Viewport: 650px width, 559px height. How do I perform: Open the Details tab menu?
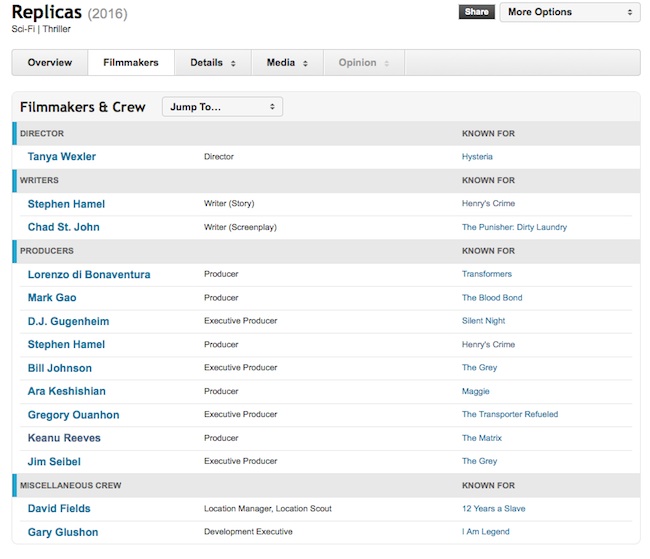pyautogui.click(x=213, y=63)
